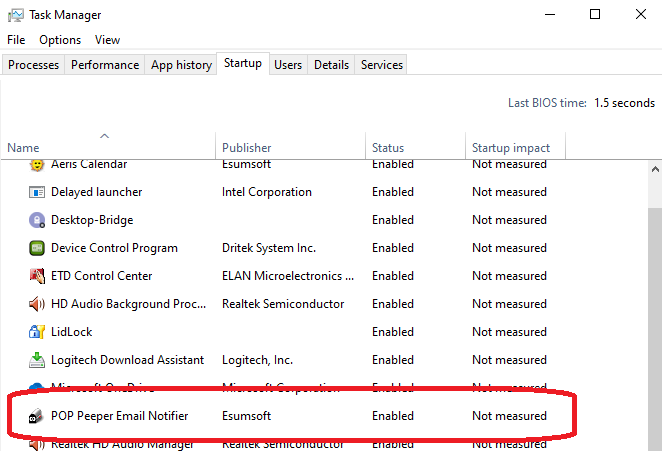The image size is (662, 451).
Task: Click Enabled status in Delayed launcher row
Action: pyautogui.click(x=393, y=192)
